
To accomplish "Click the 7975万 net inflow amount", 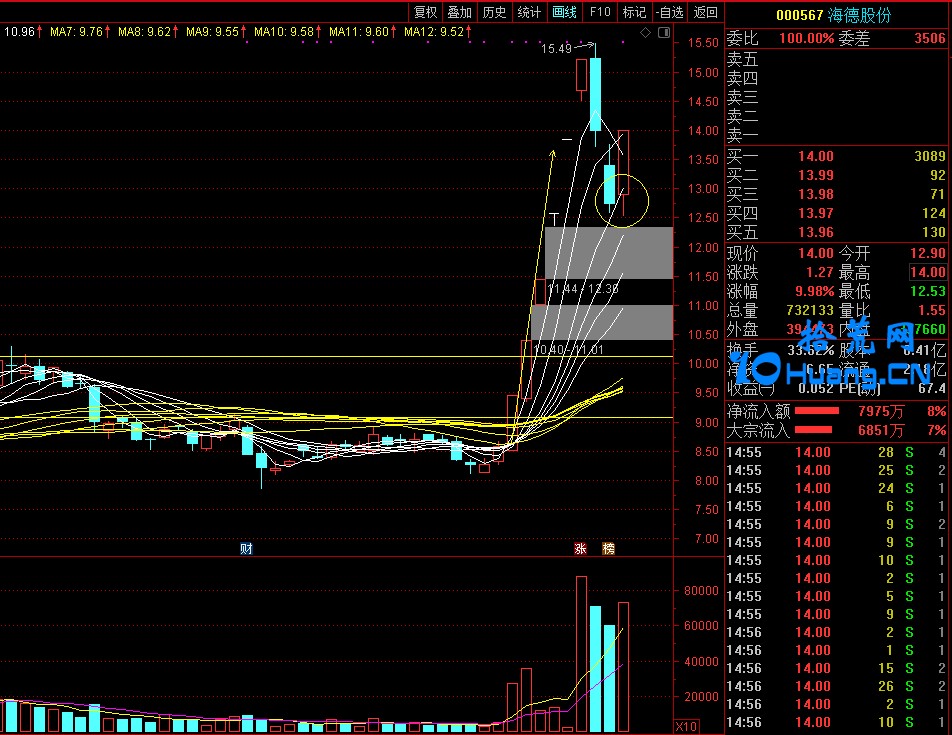I will (x=881, y=412).
